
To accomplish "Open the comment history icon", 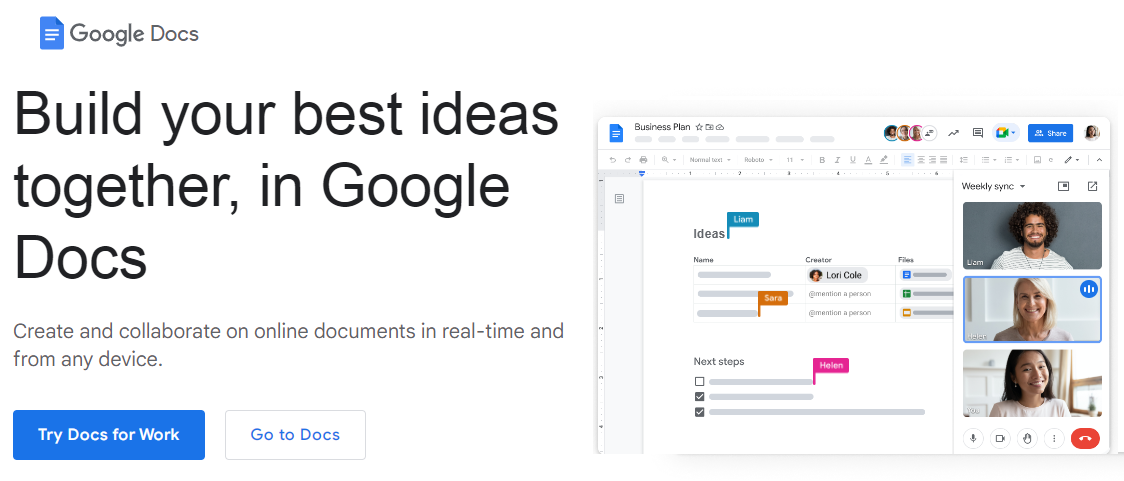I will (x=978, y=133).
